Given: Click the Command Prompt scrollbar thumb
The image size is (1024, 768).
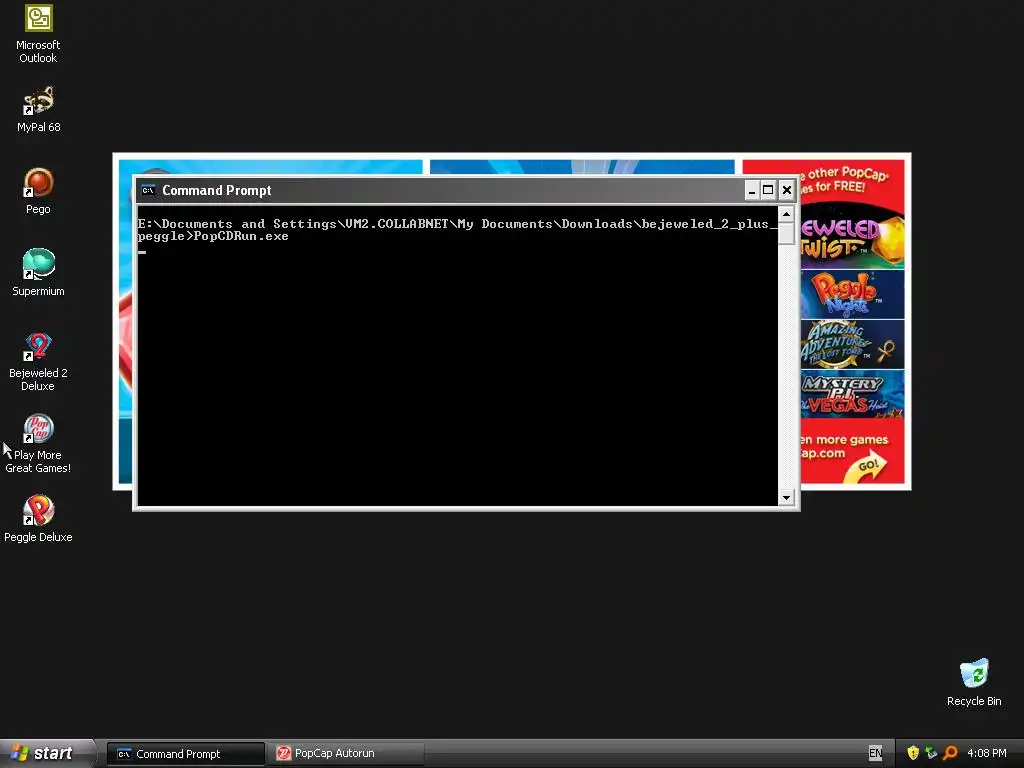Looking at the screenshot, I should (x=786, y=233).
